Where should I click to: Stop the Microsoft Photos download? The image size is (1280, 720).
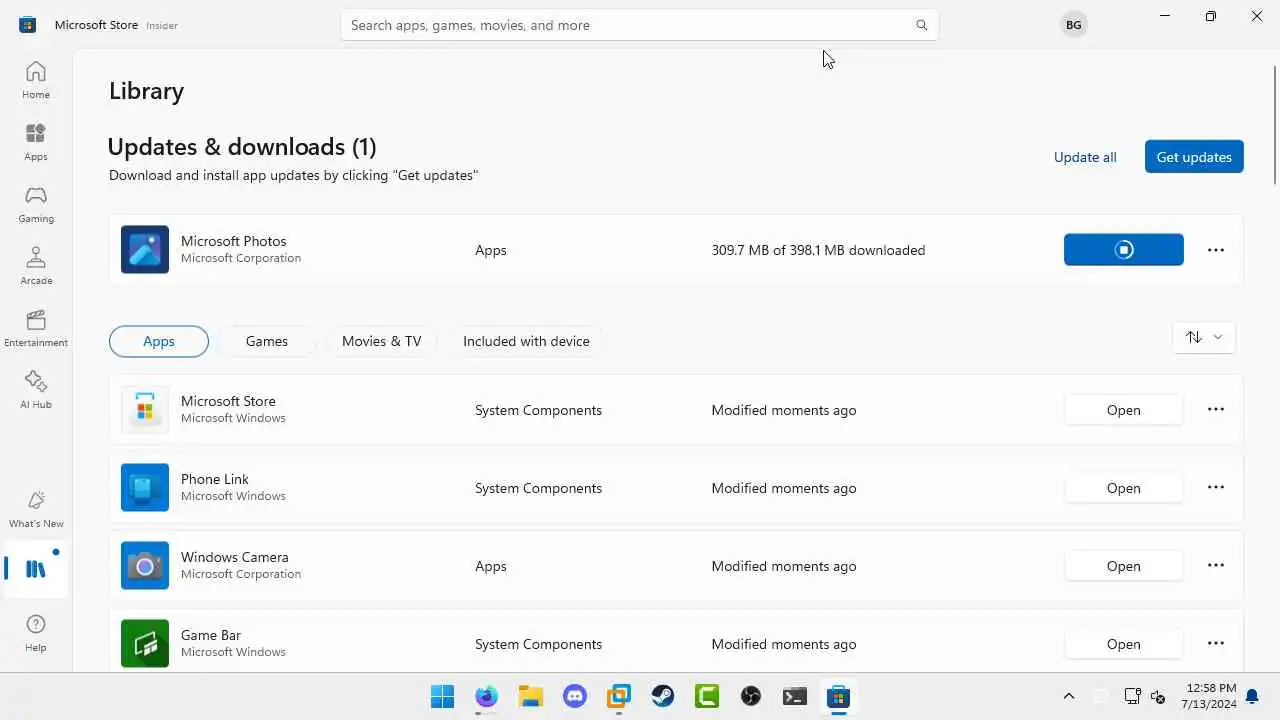coord(1124,250)
